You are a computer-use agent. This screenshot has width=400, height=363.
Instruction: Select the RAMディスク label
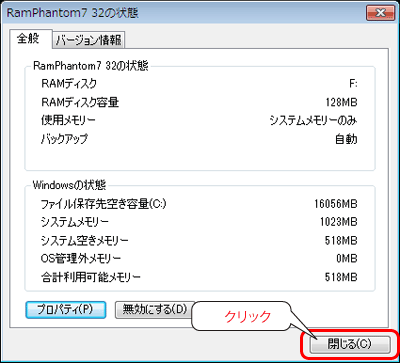69,83
